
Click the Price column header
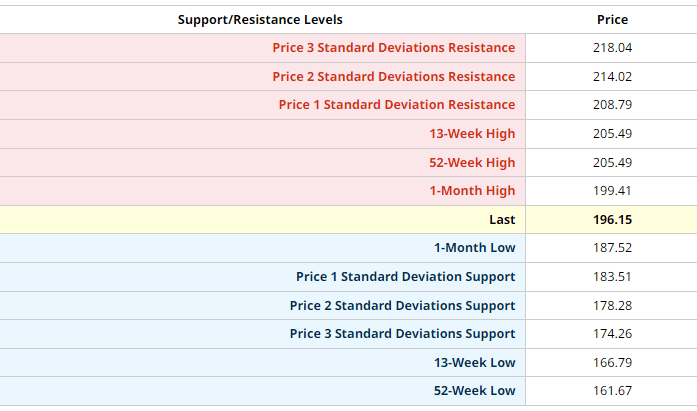pyautogui.click(x=612, y=19)
